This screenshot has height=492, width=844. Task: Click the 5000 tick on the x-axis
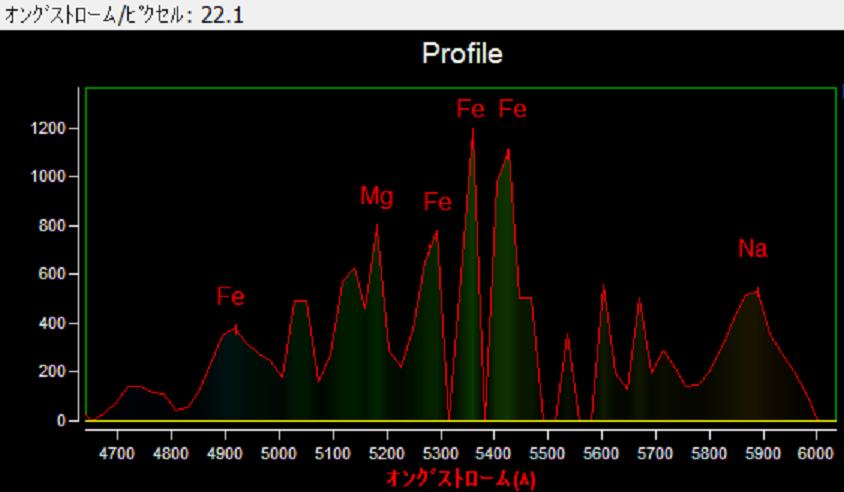(279, 452)
